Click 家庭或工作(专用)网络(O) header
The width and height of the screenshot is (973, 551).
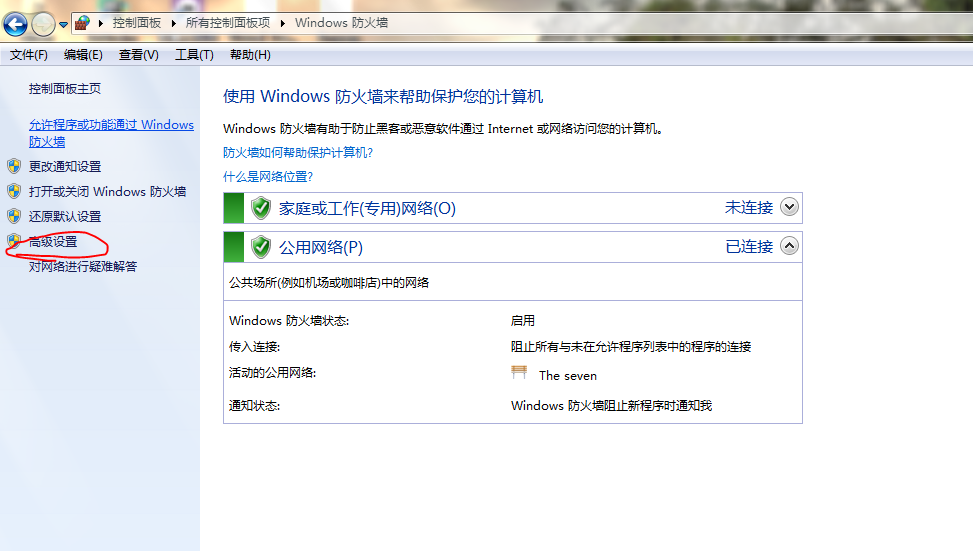(x=367, y=208)
